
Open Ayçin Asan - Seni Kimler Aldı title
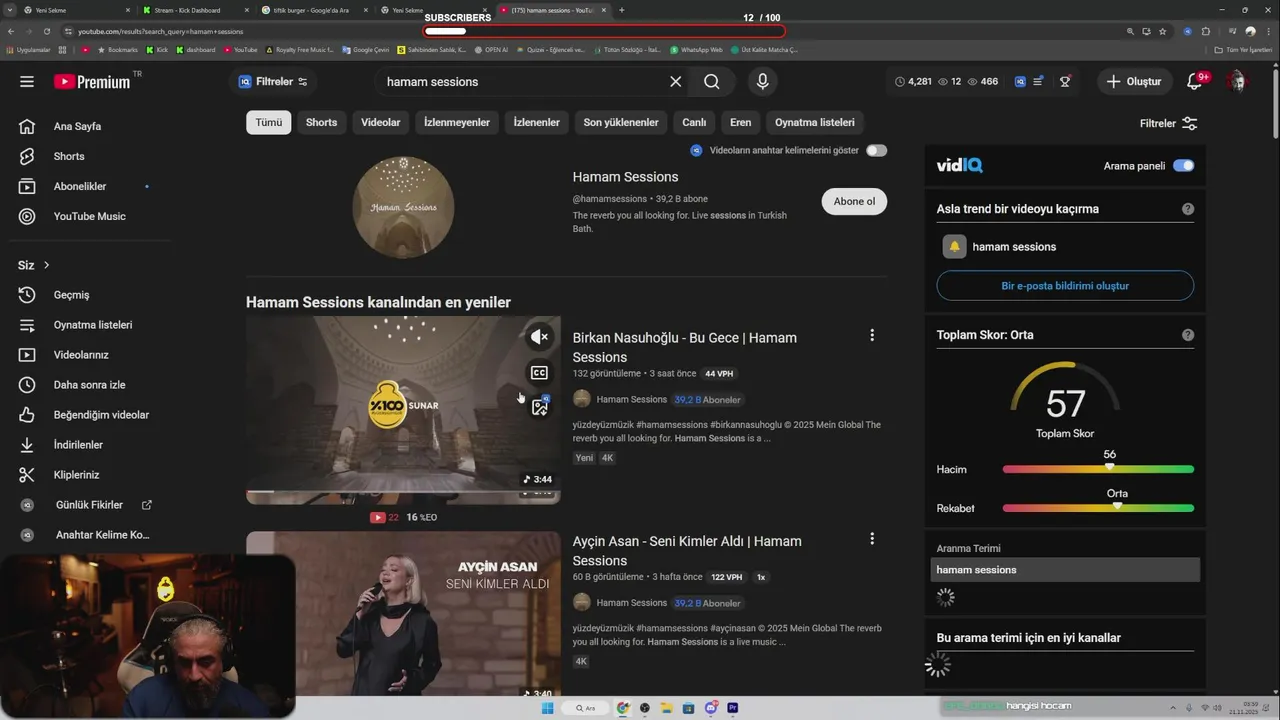[687, 551]
